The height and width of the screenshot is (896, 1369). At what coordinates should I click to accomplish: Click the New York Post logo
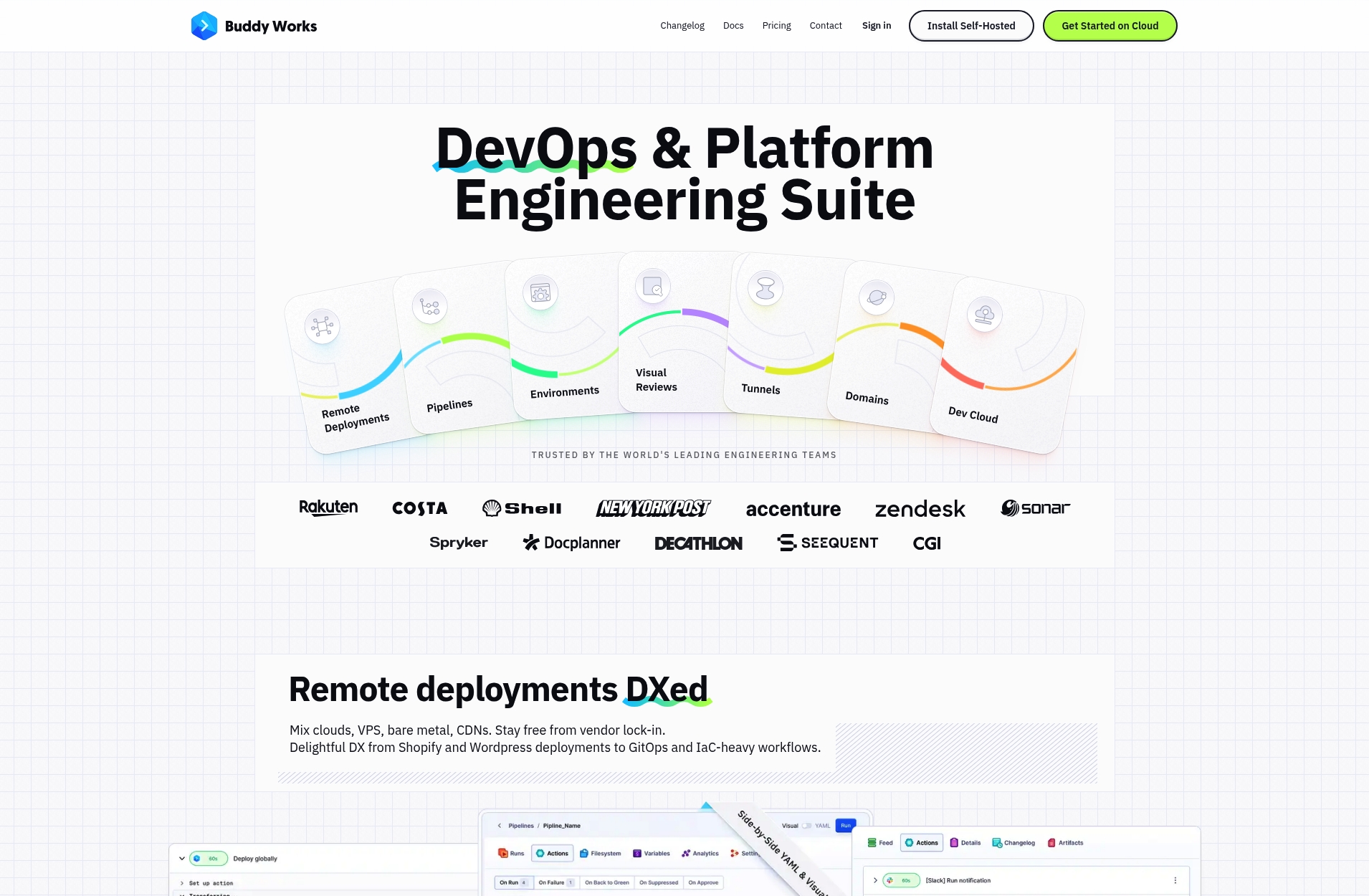[x=654, y=508]
